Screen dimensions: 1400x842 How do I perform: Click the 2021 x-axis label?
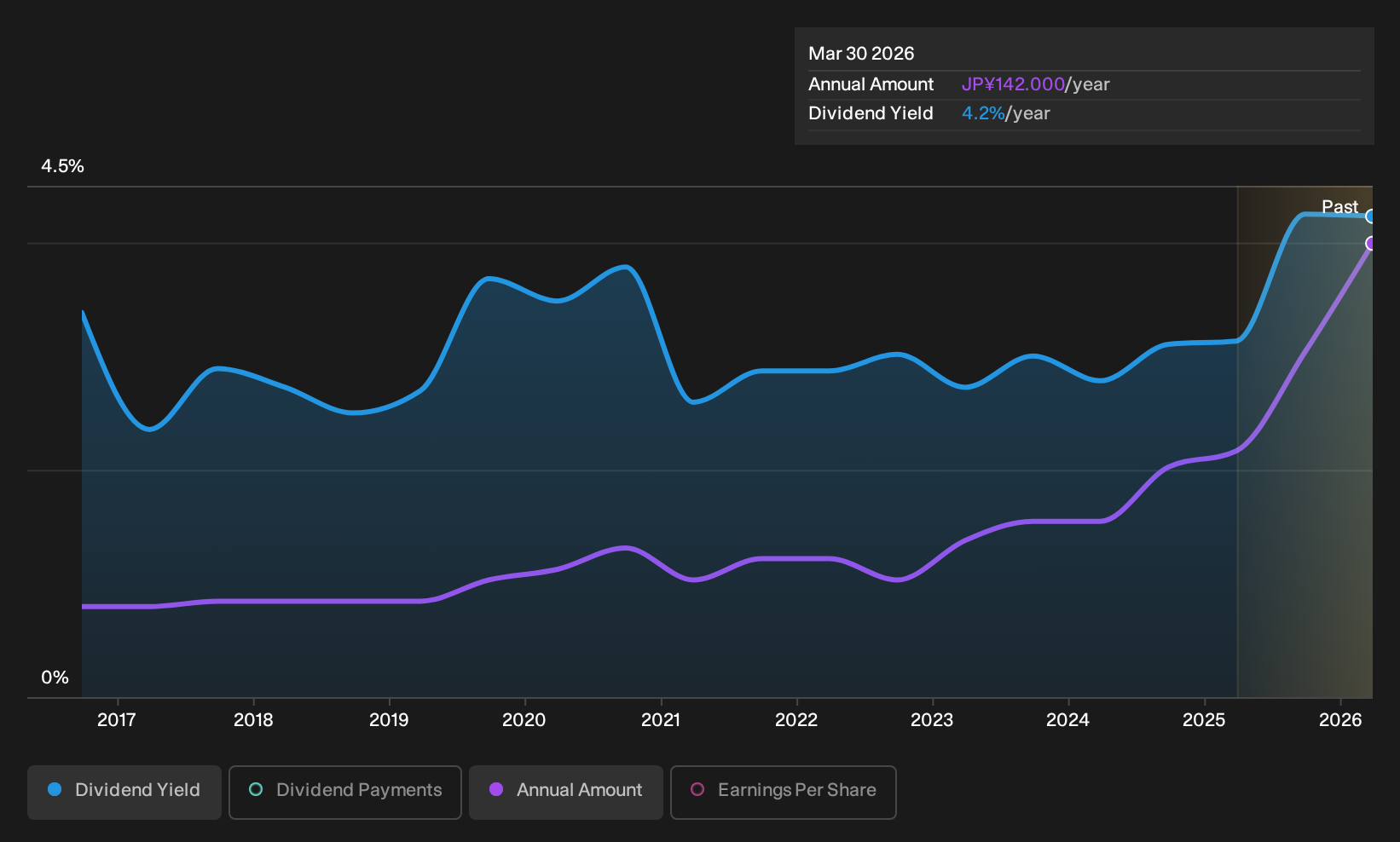click(x=661, y=720)
